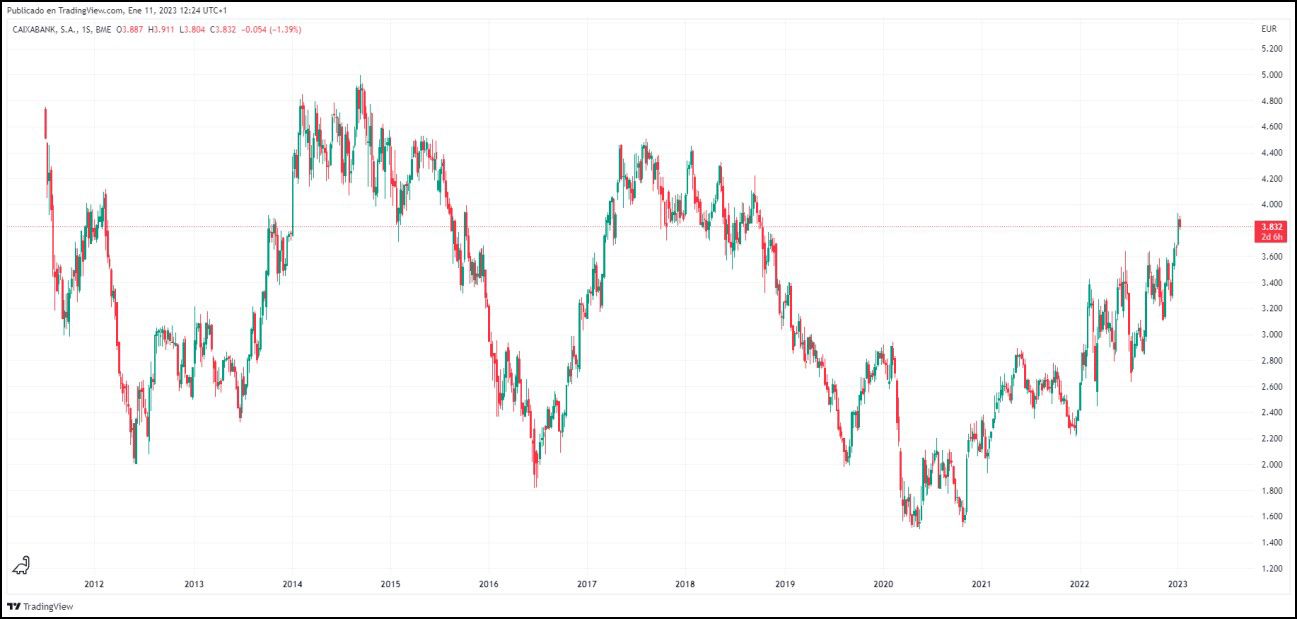The width and height of the screenshot is (1297, 619).
Task: Click the 1.200 level on price scale
Action: click(1271, 568)
